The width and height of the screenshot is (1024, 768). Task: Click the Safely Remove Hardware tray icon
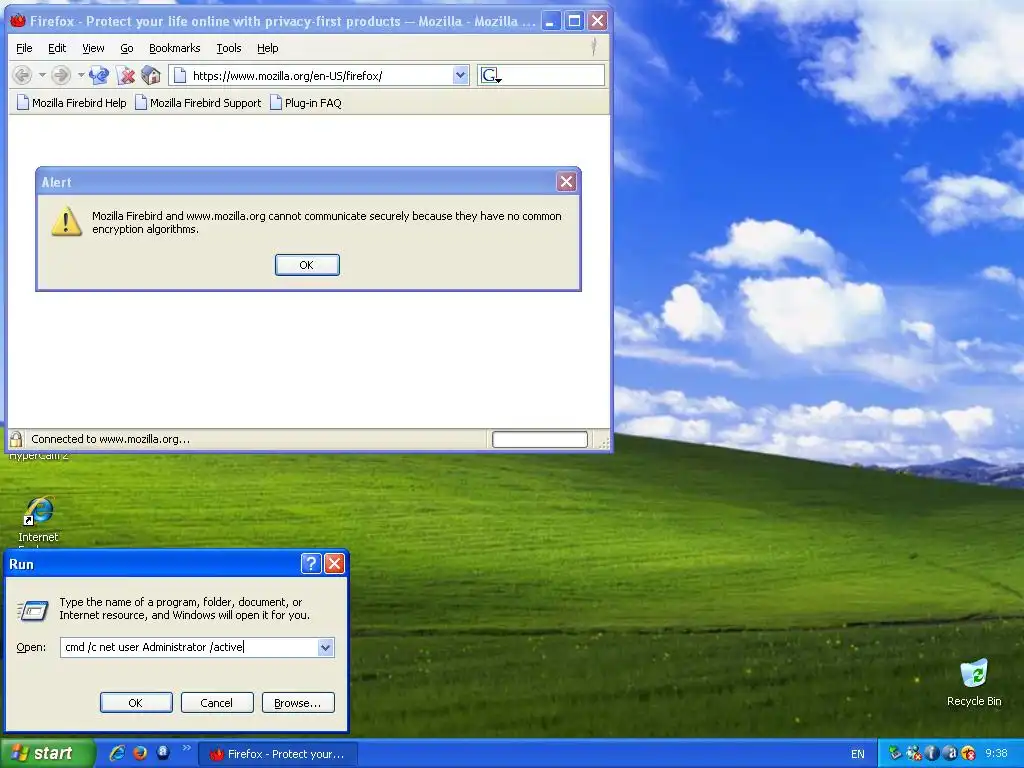point(895,754)
